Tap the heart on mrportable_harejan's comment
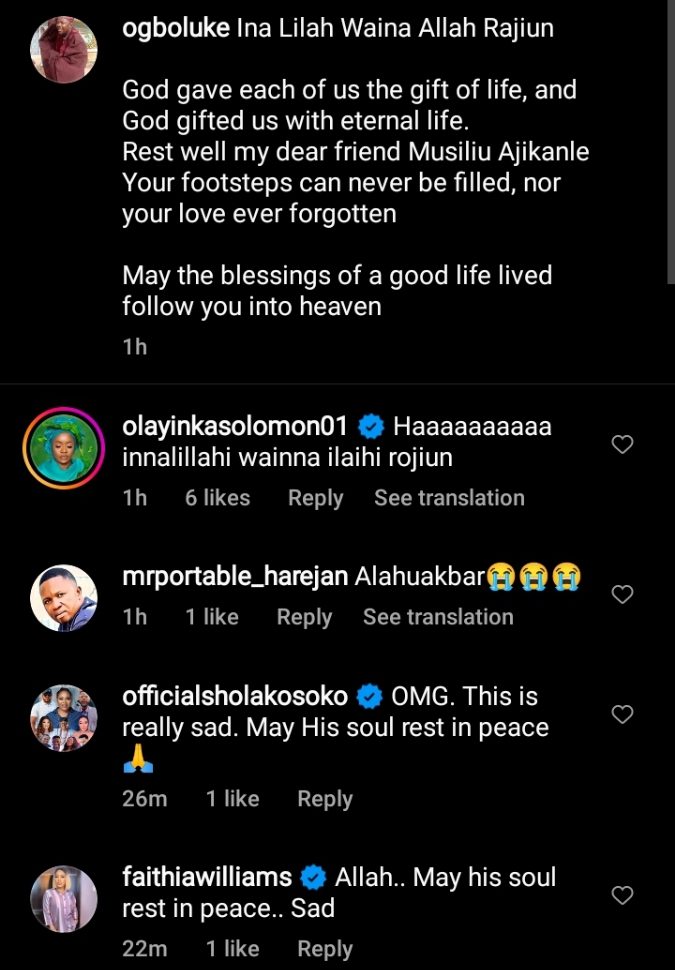This screenshot has height=970, width=675. point(622,595)
